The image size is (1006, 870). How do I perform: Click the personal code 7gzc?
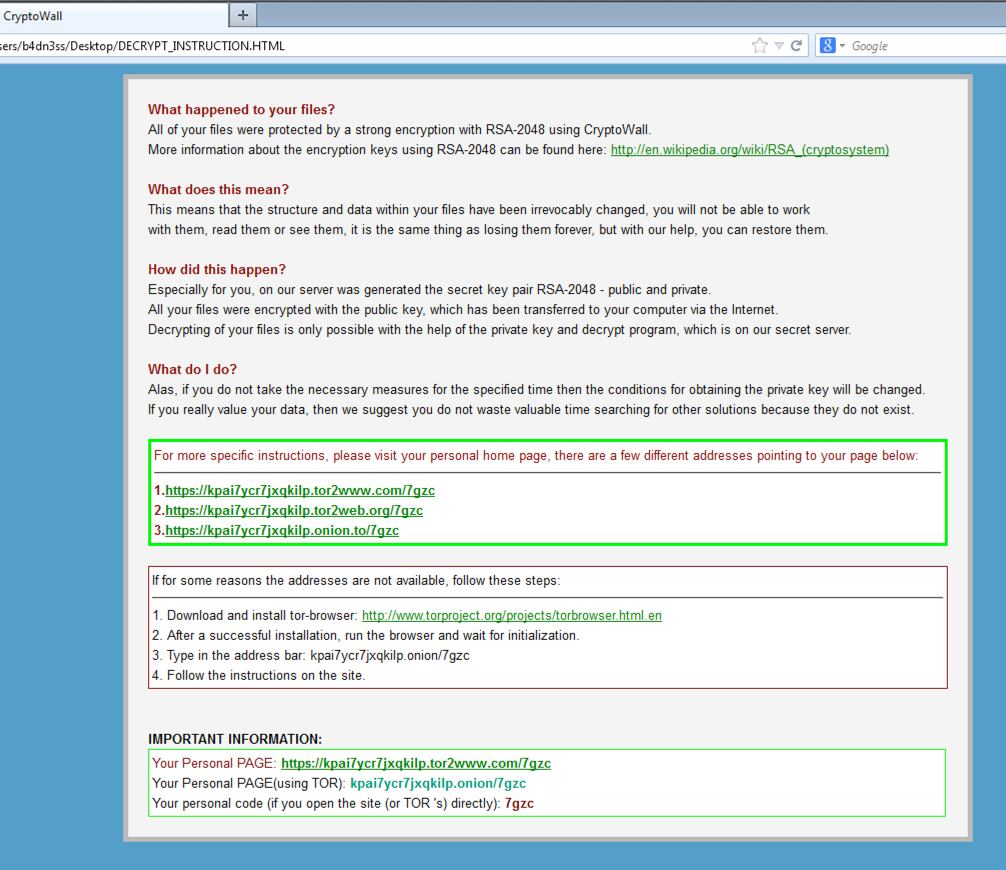(x=519, y=803)
